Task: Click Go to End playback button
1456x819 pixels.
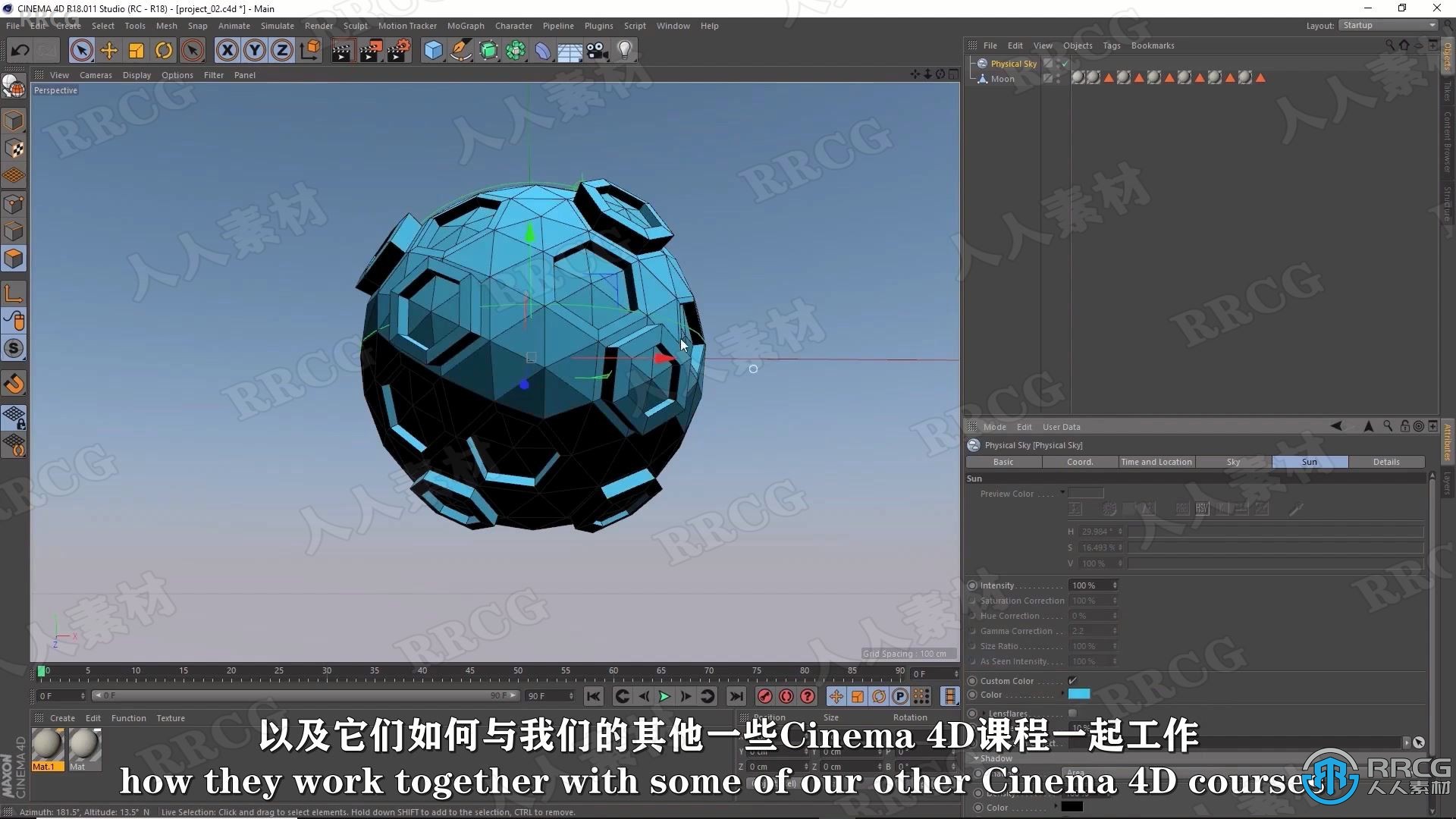Action: click(736, 696)
